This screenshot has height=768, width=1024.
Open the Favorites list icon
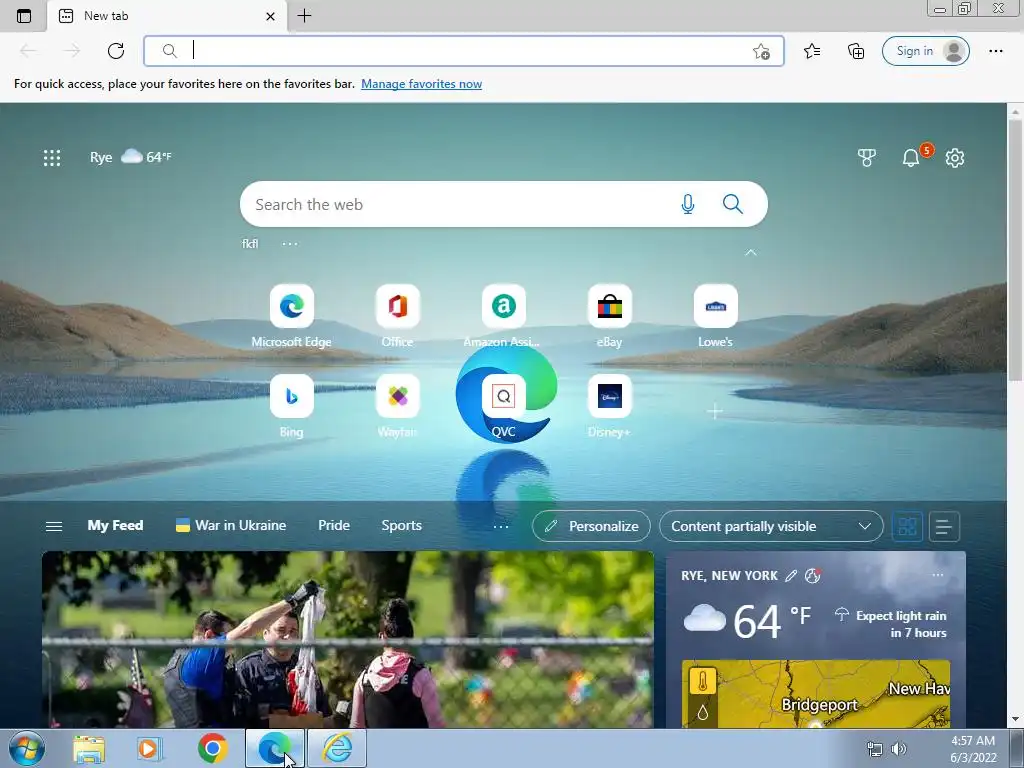(812, 51)
